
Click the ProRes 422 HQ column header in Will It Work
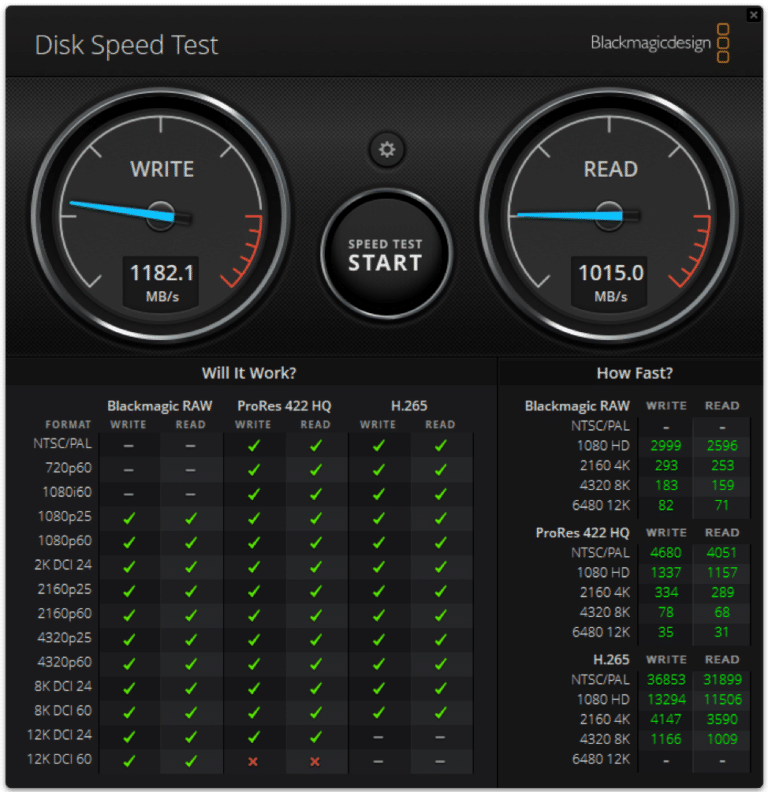coord(284,406)
